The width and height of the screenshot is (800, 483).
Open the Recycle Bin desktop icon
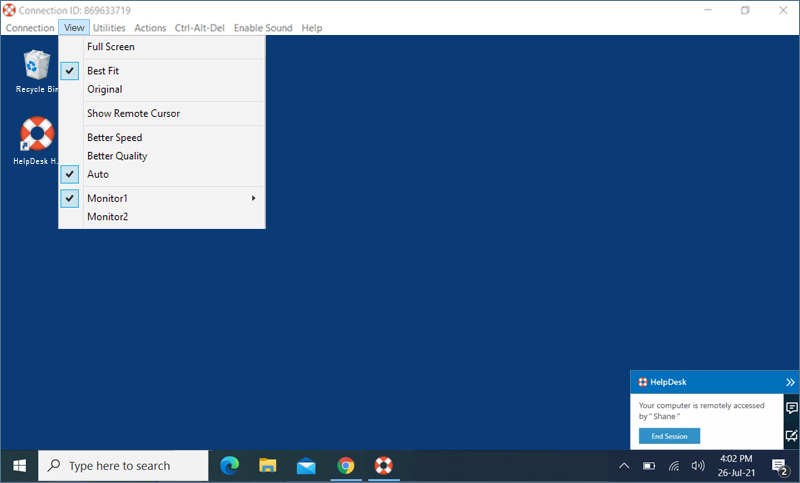[37, 68]
